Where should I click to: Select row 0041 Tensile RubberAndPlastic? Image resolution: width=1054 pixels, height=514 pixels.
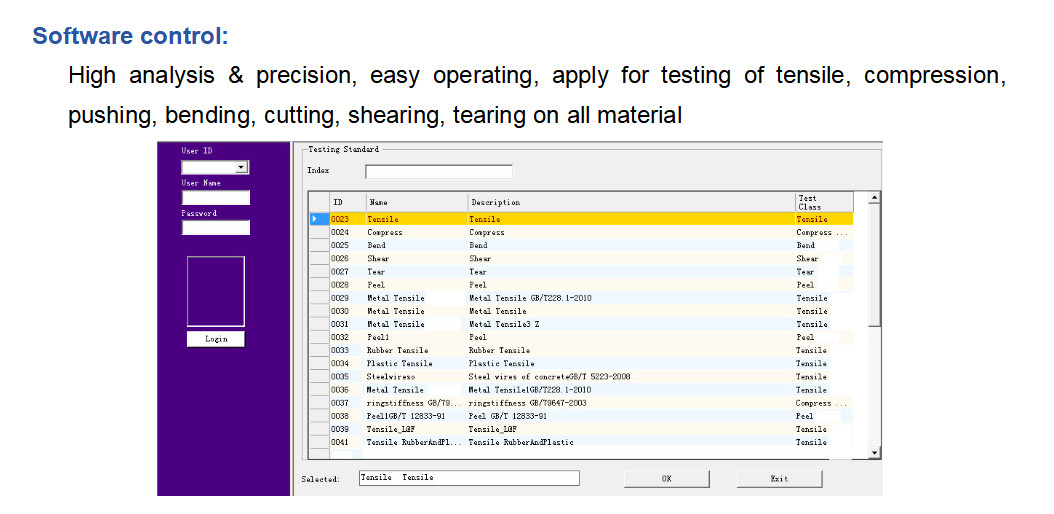pyautogui.click(x=581, y=442)
